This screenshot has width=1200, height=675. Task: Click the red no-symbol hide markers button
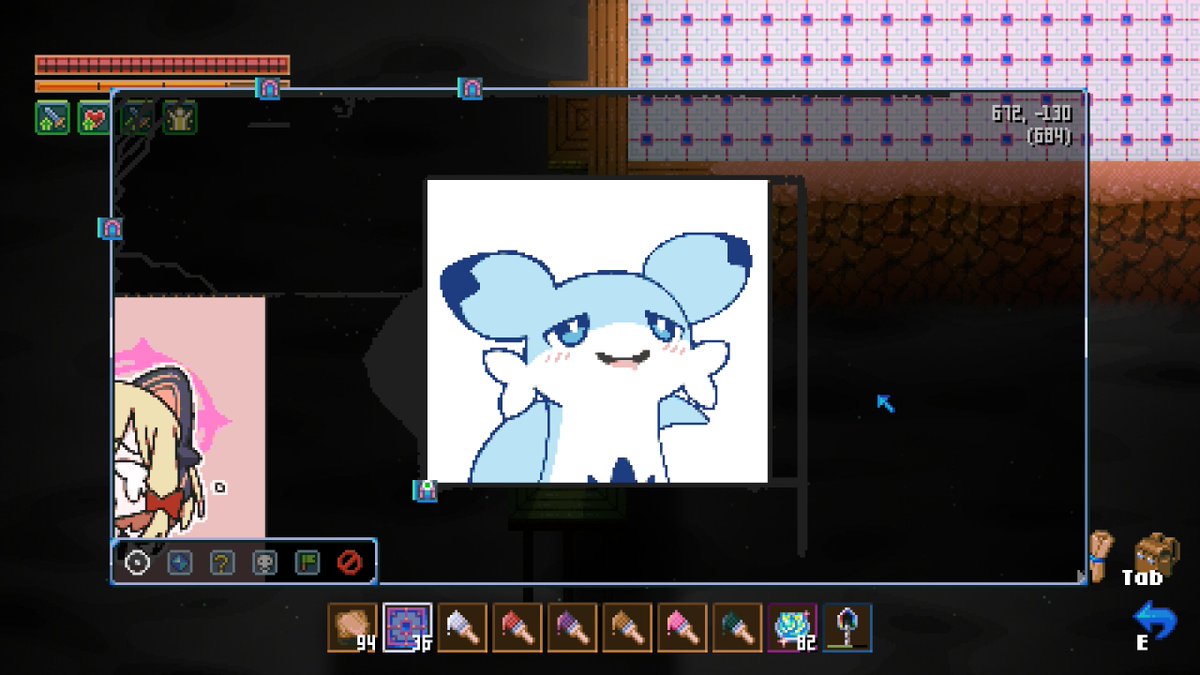349,563
